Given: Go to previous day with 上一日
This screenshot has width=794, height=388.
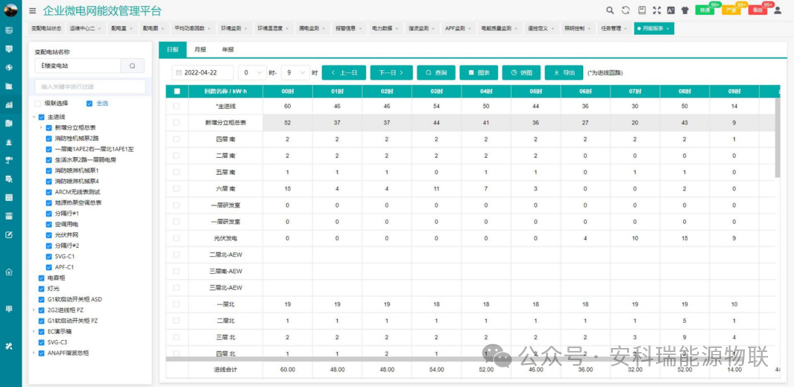Looking at the screenshot, I should [x=344, y=73].
